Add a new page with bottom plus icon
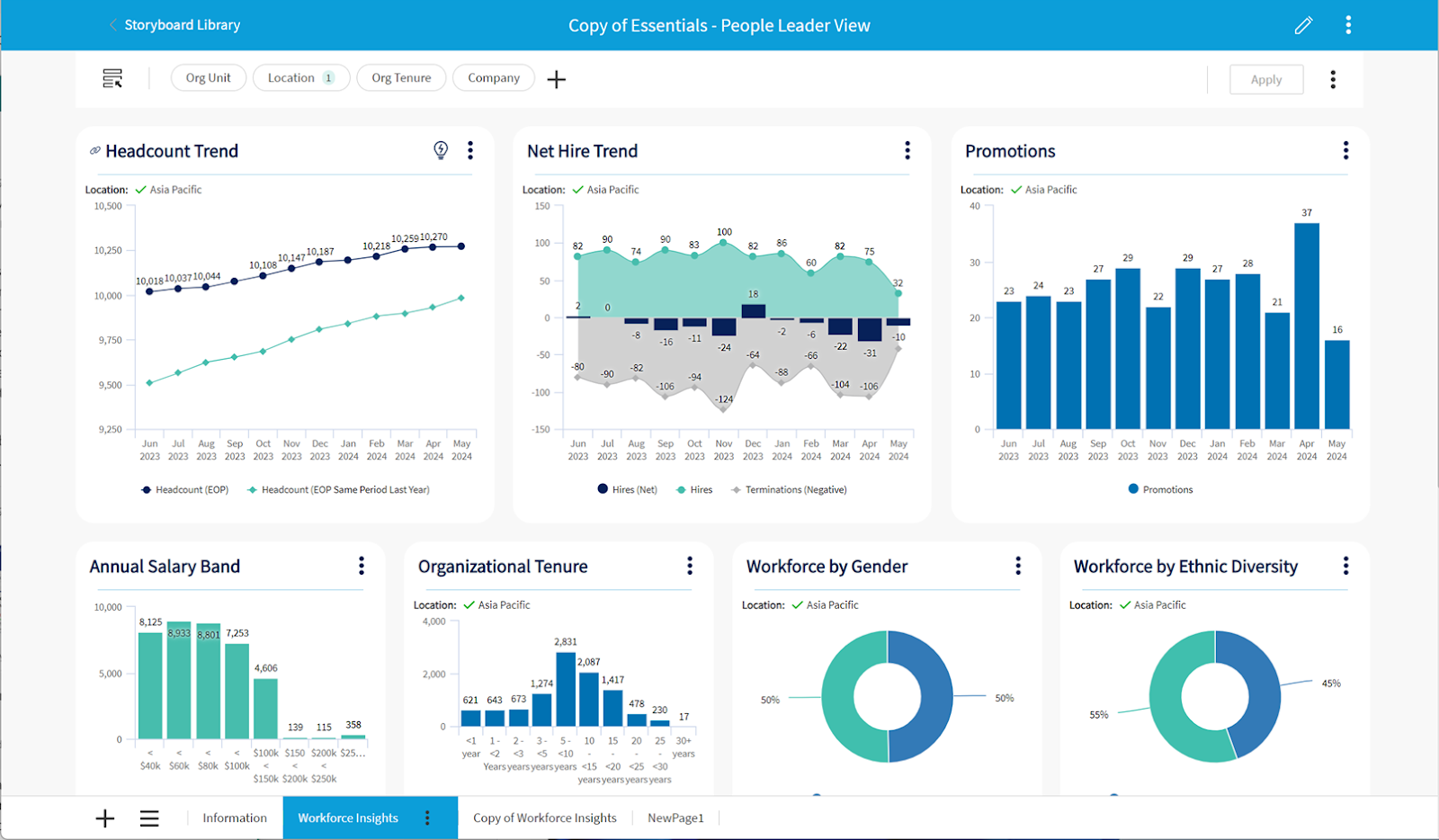Viewport: 1439px width, 840px height. click(105, 818)
